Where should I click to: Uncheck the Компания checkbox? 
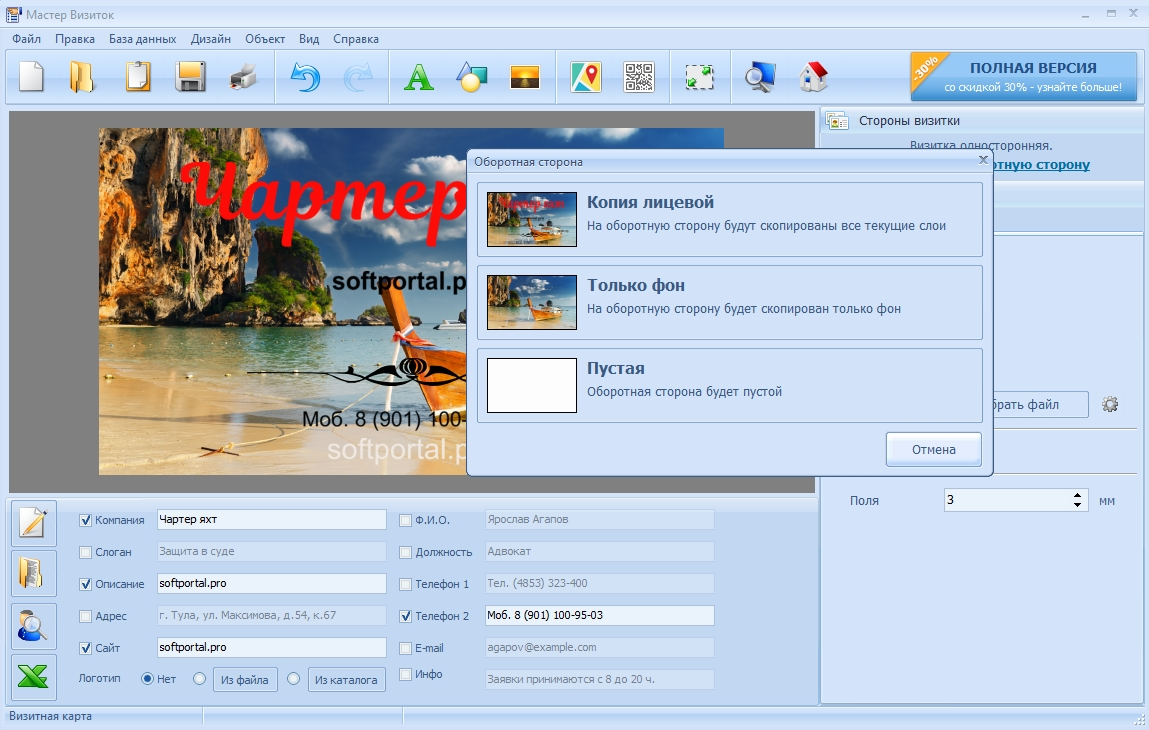85,520
